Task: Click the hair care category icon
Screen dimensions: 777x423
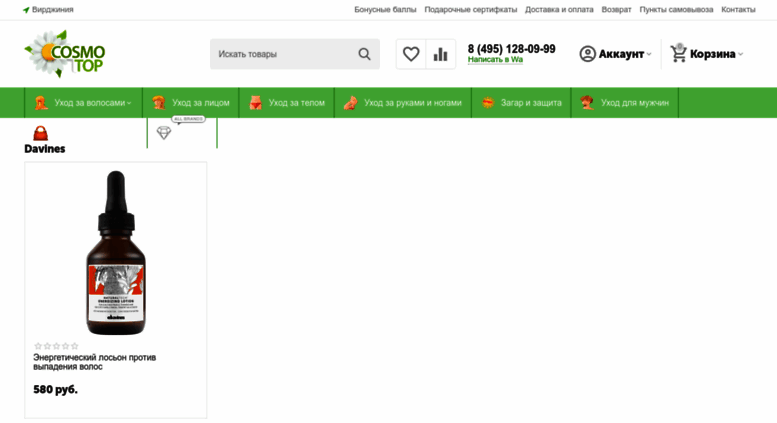Action: (41, 103)
